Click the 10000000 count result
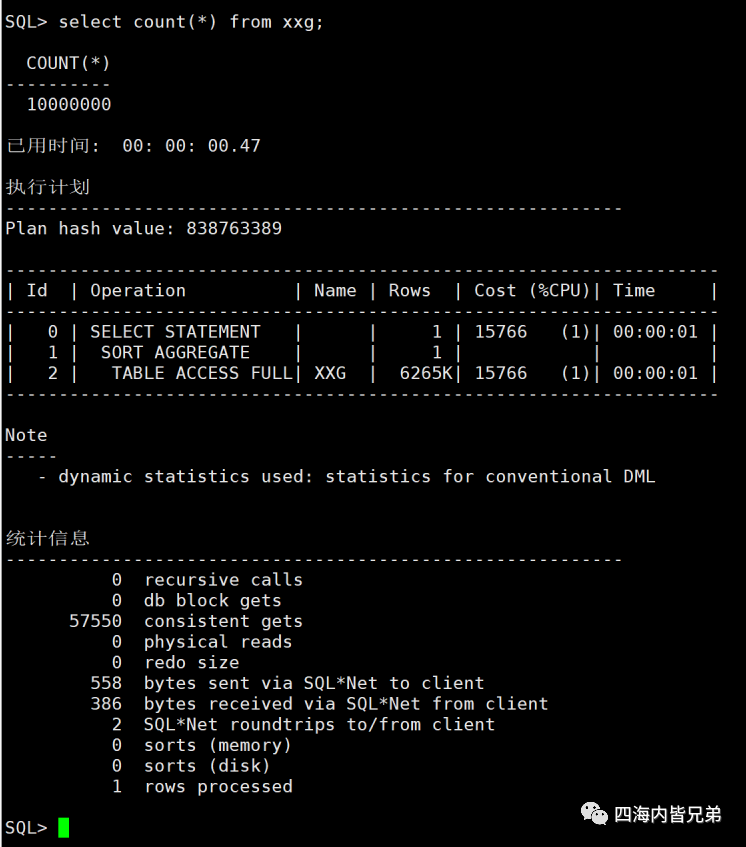The image size is (746, 847). click(69, 104)
